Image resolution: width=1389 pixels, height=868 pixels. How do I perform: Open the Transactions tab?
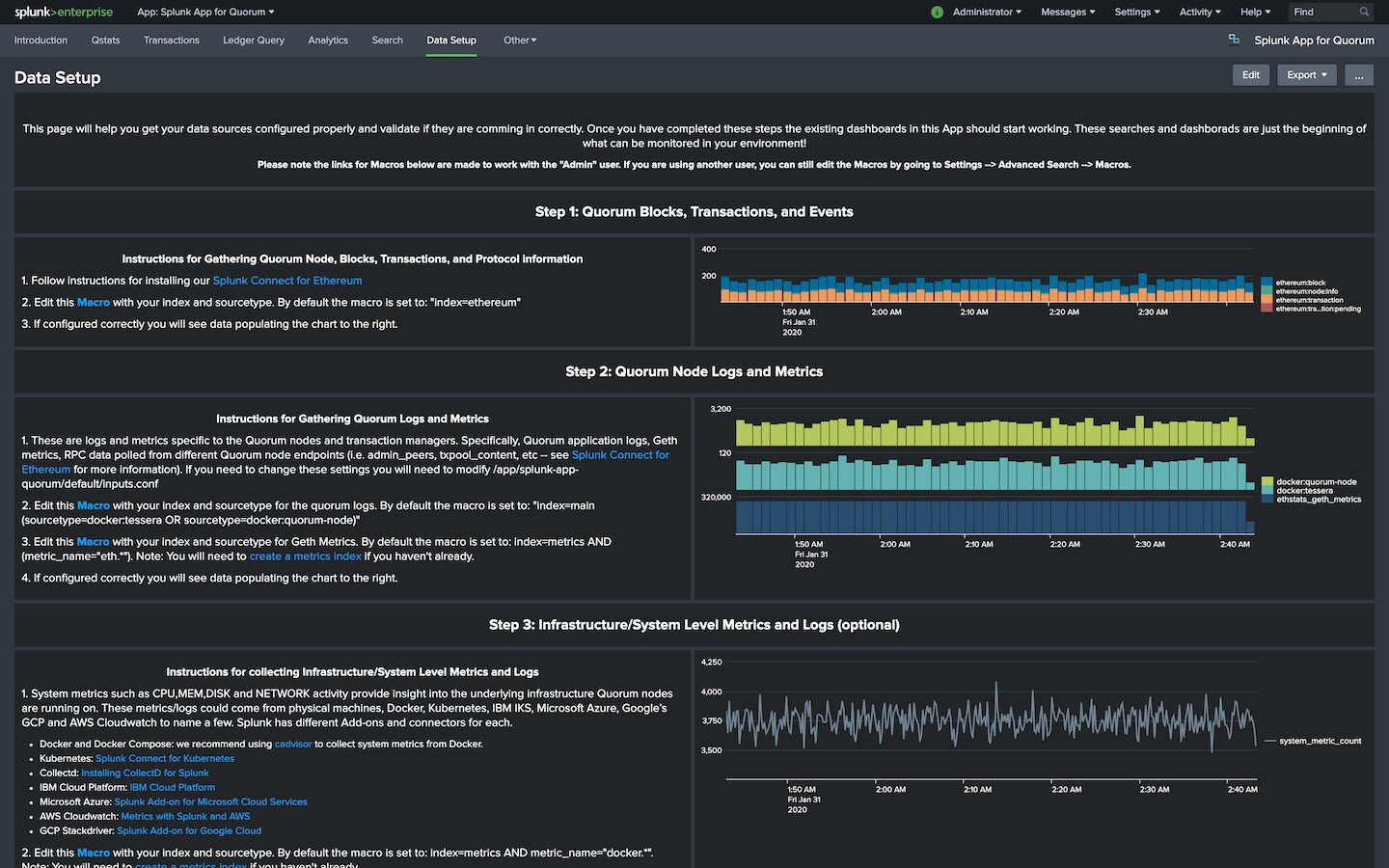172,41
